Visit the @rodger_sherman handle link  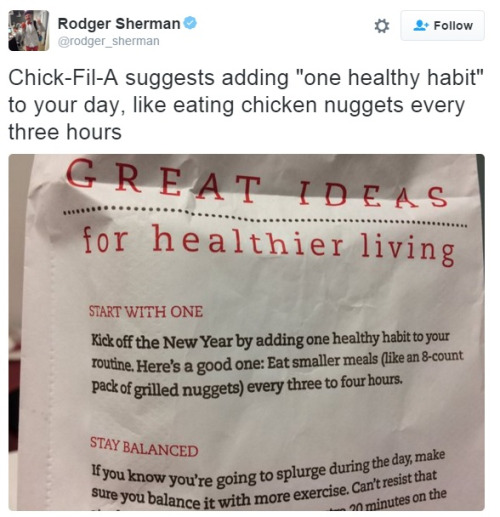pyautogui.click(x=109, y=41)
